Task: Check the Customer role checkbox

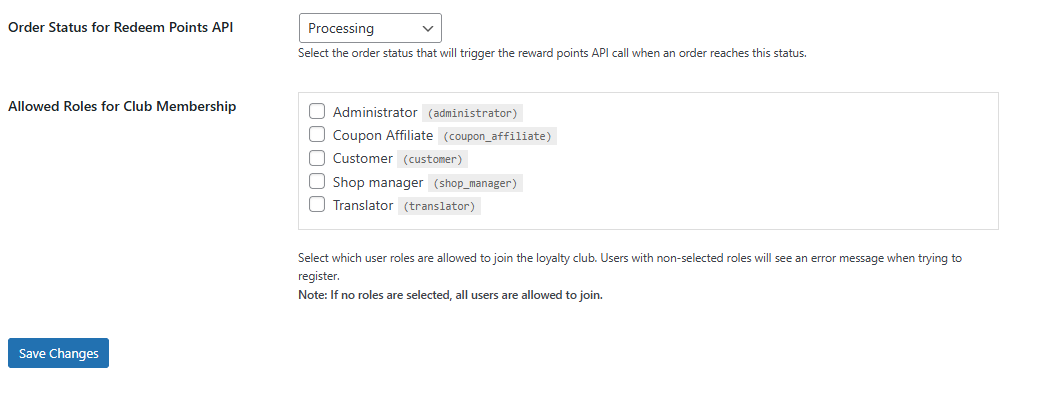Action: pyautogui.click(x=317, y=158)
